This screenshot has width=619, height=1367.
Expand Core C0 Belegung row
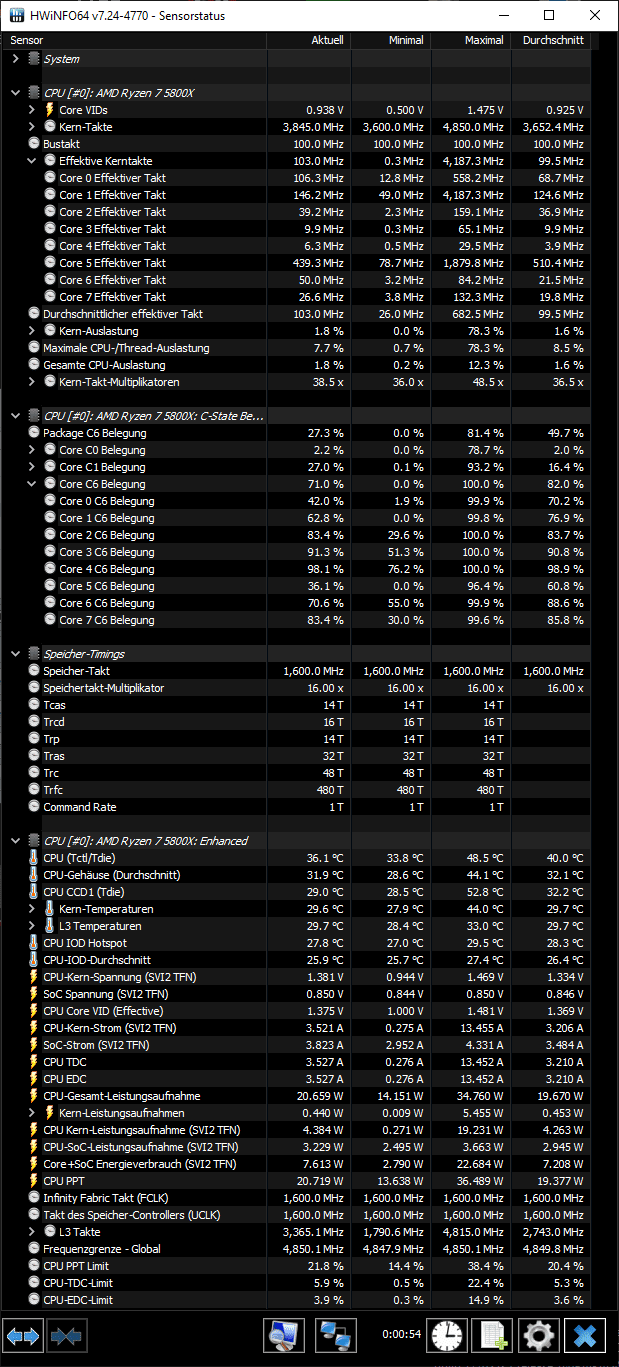pyautogui.click(x=32, y=449)
